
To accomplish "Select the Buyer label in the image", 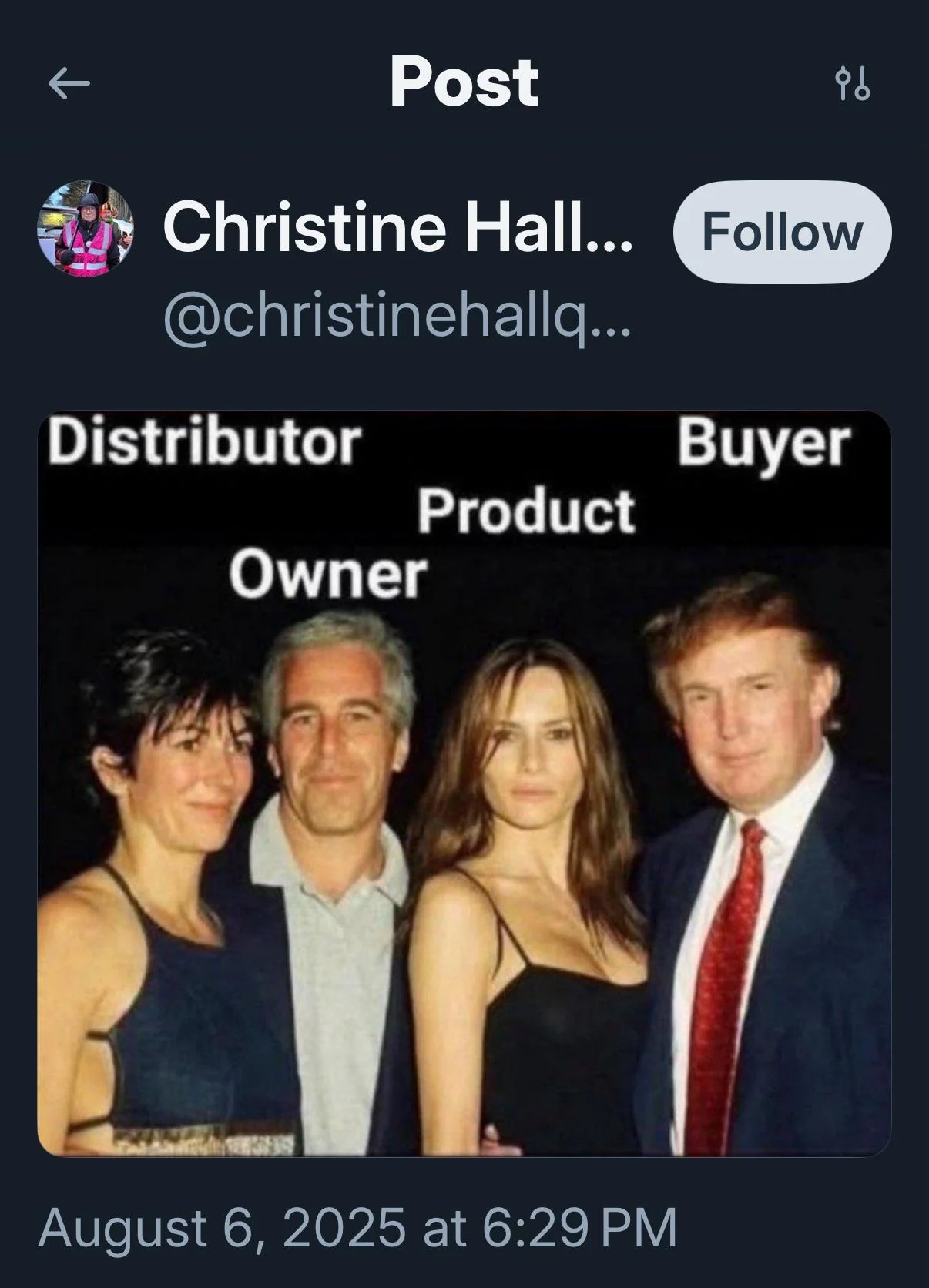I will click(x=763, y=443).
